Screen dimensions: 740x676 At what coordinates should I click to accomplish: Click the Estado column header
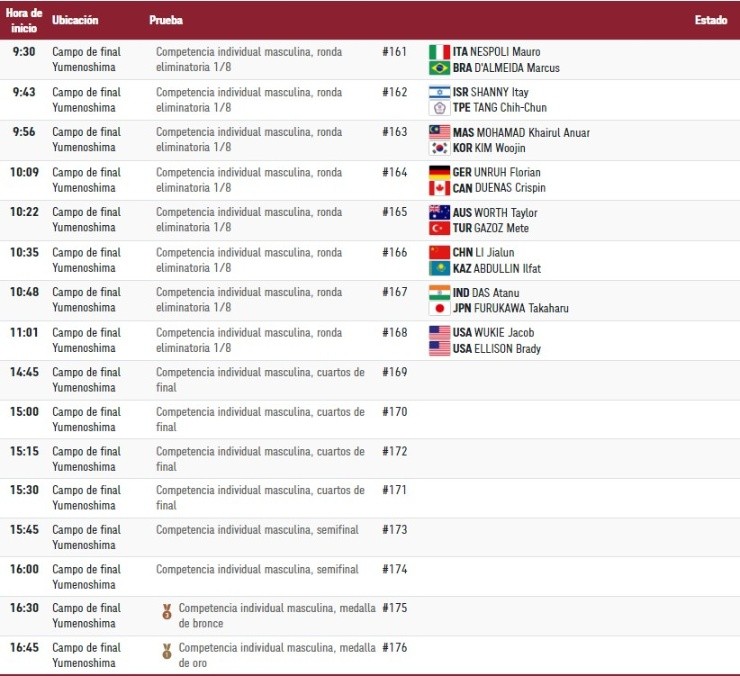[x=710, y=20]
